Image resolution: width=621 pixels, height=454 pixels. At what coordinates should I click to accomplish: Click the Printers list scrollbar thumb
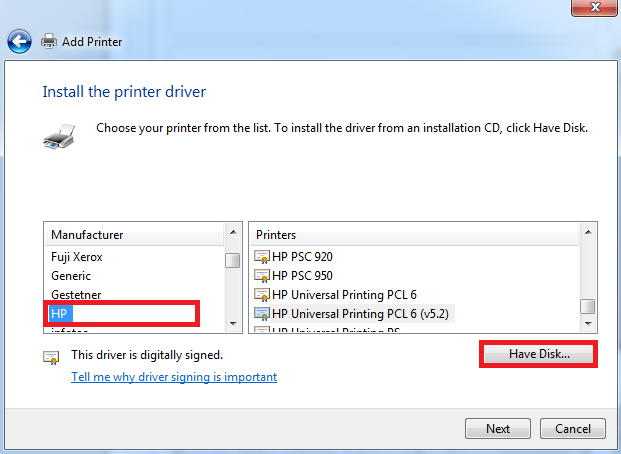588,306
